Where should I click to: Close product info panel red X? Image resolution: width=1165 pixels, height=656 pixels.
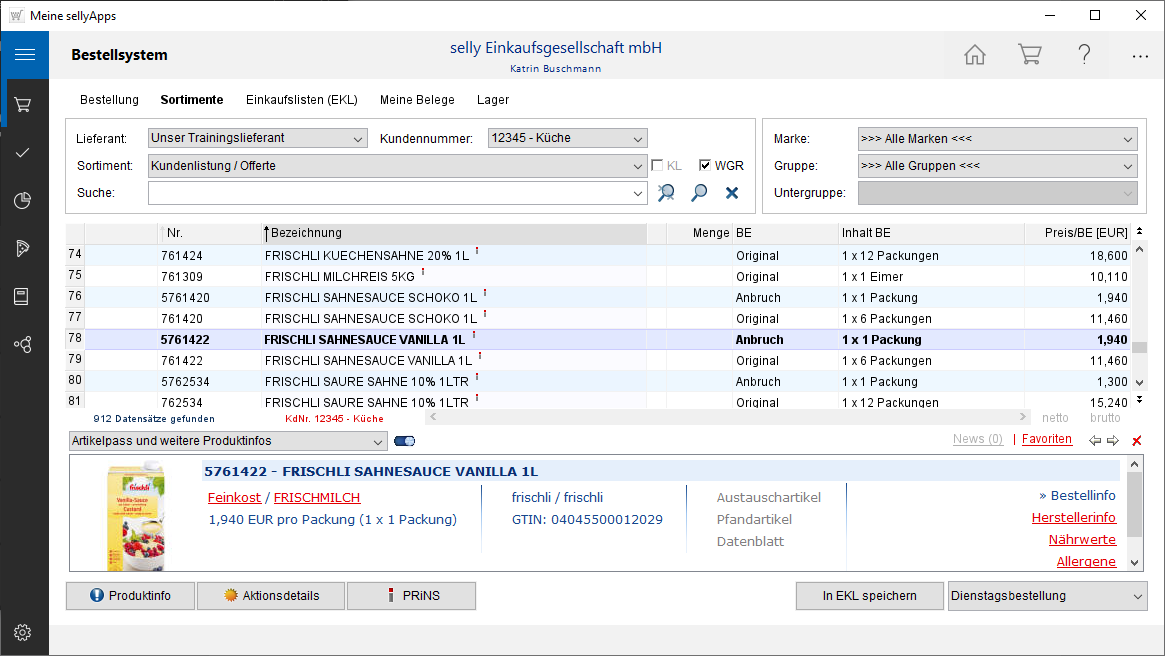1137,441
